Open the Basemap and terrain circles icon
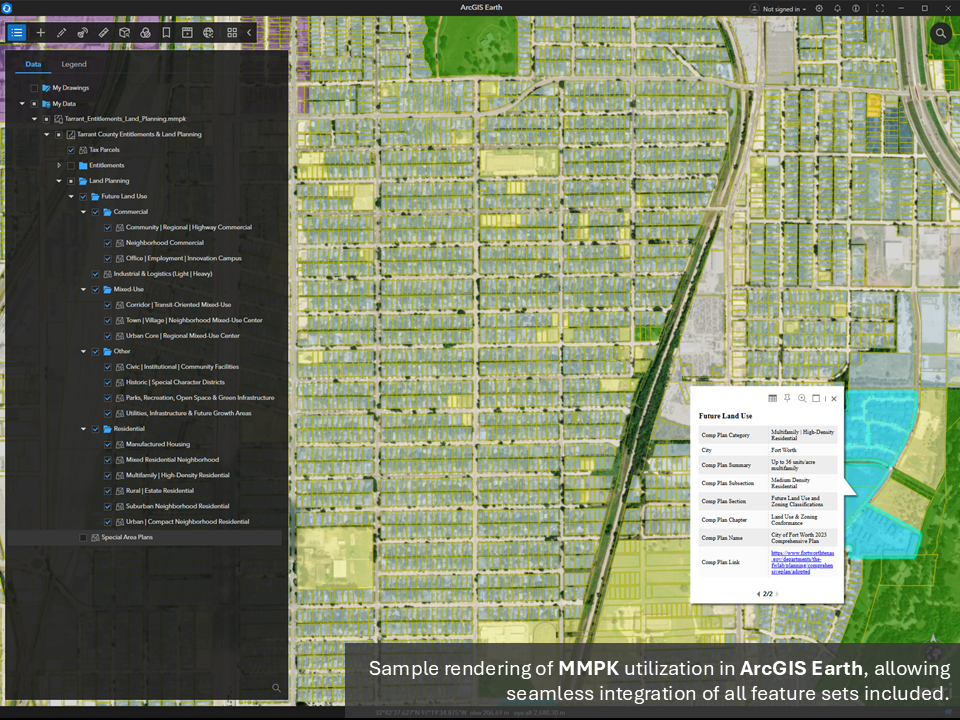Screen dimensions: 960x720 [x=145, y=32]
